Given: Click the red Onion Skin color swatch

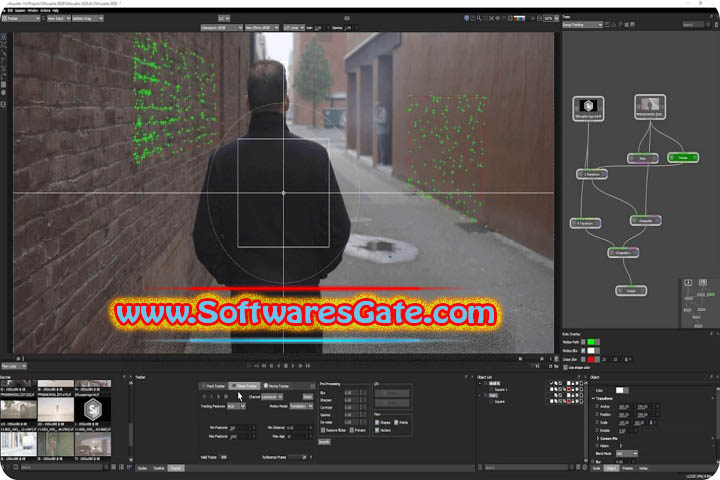Looking at the screenshot, I should [x=591, y=359].
